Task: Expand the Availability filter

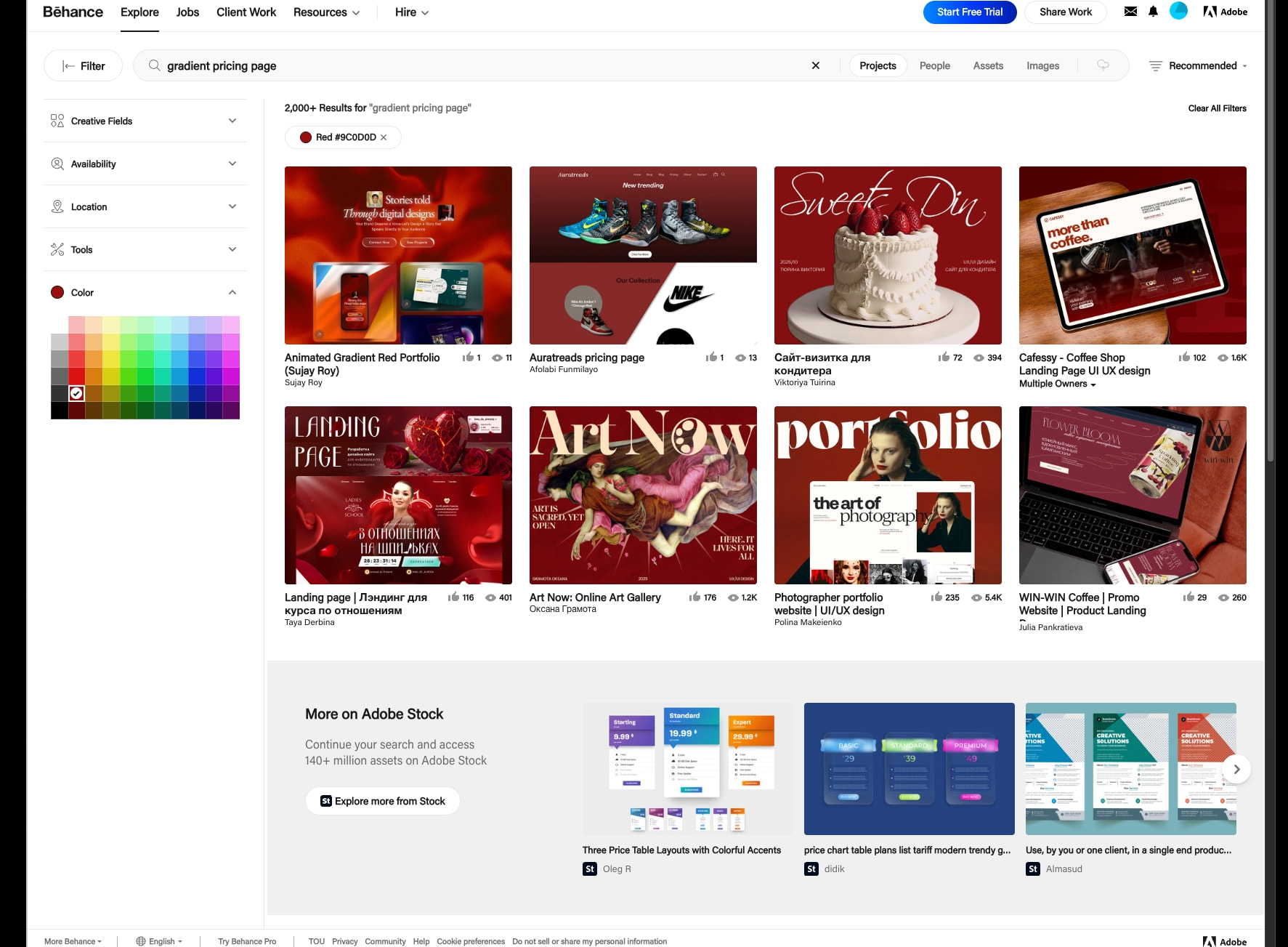Action: pos(145,164)
